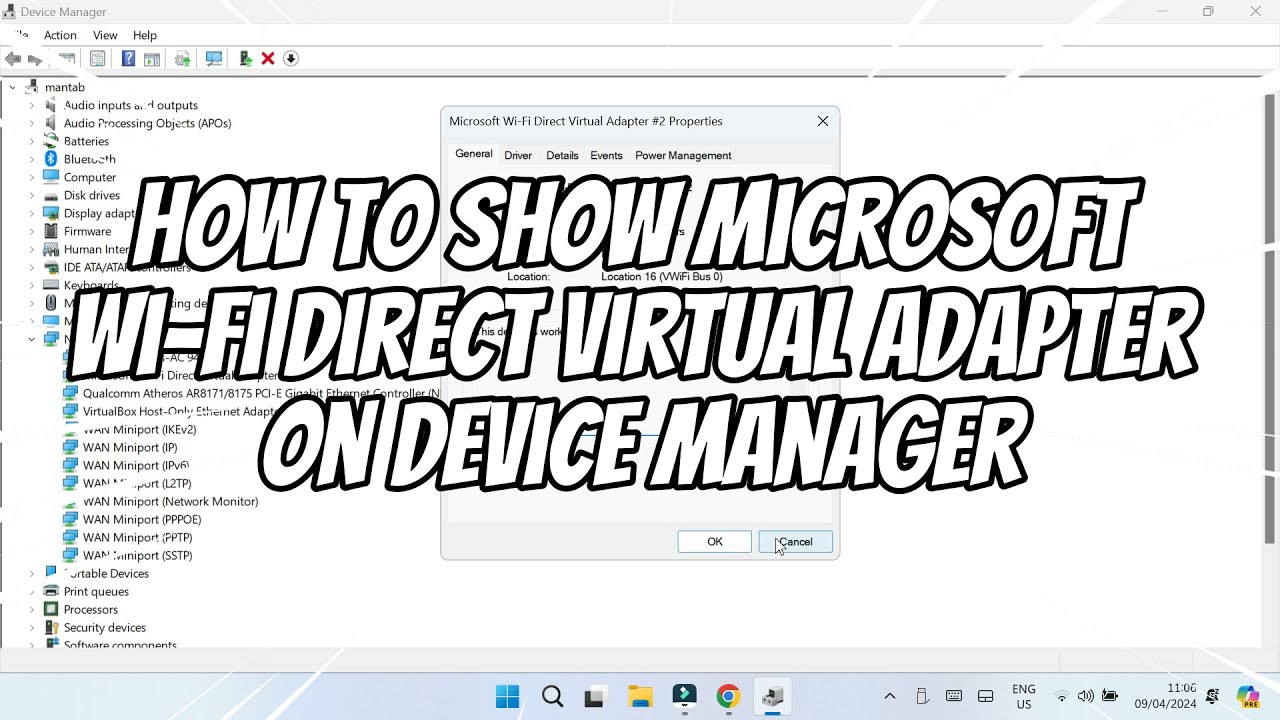The height and width of the screenshot is (720, 1280).
Task: Open taskbar Search magnifier
Action: click(x=552, y=697)
